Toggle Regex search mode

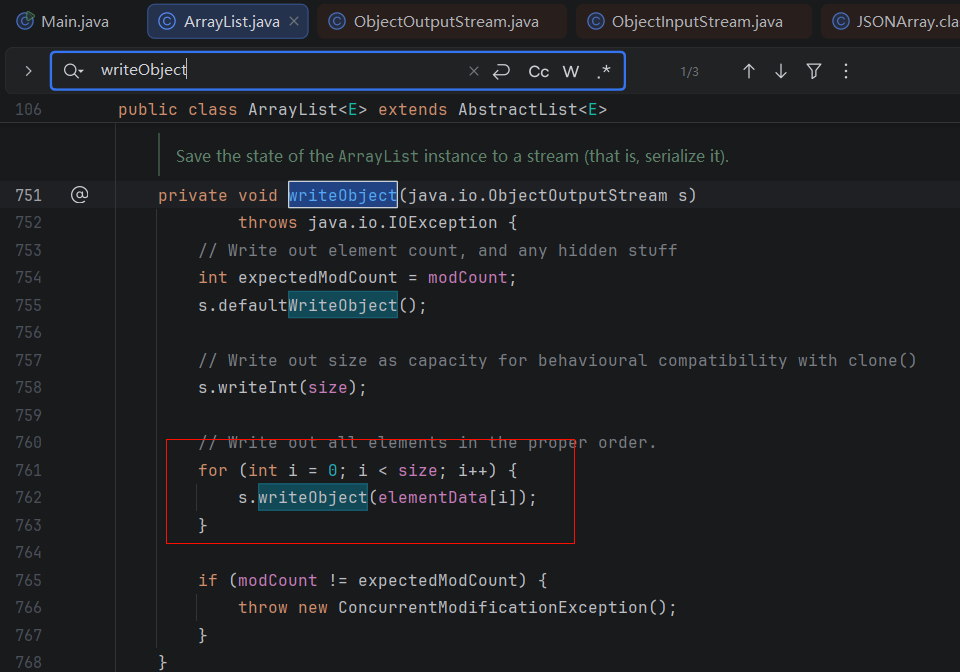point(603,71)
